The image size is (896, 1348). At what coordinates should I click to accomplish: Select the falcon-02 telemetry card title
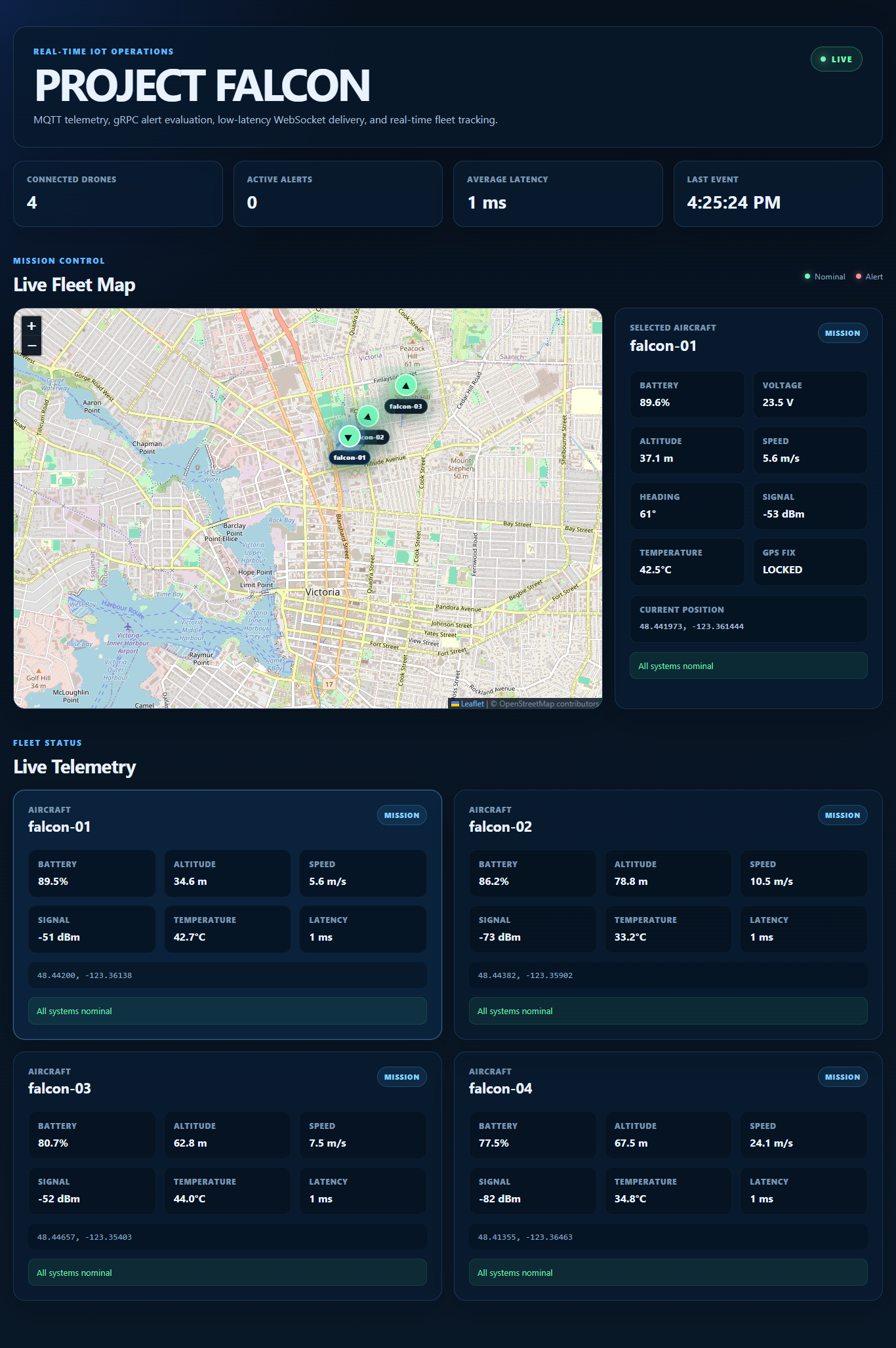500,827
